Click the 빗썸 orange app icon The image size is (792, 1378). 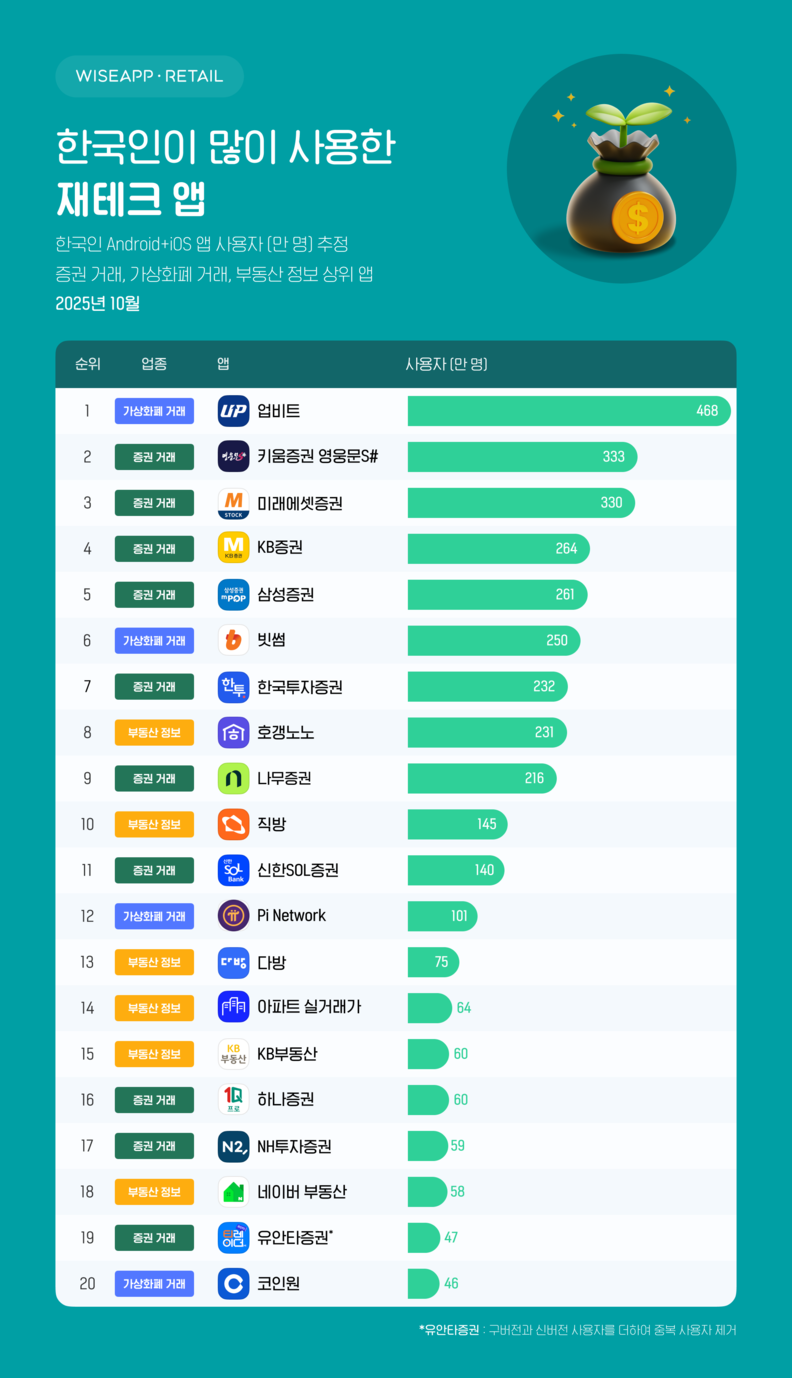pyautogui.click(x=233, y=640)
